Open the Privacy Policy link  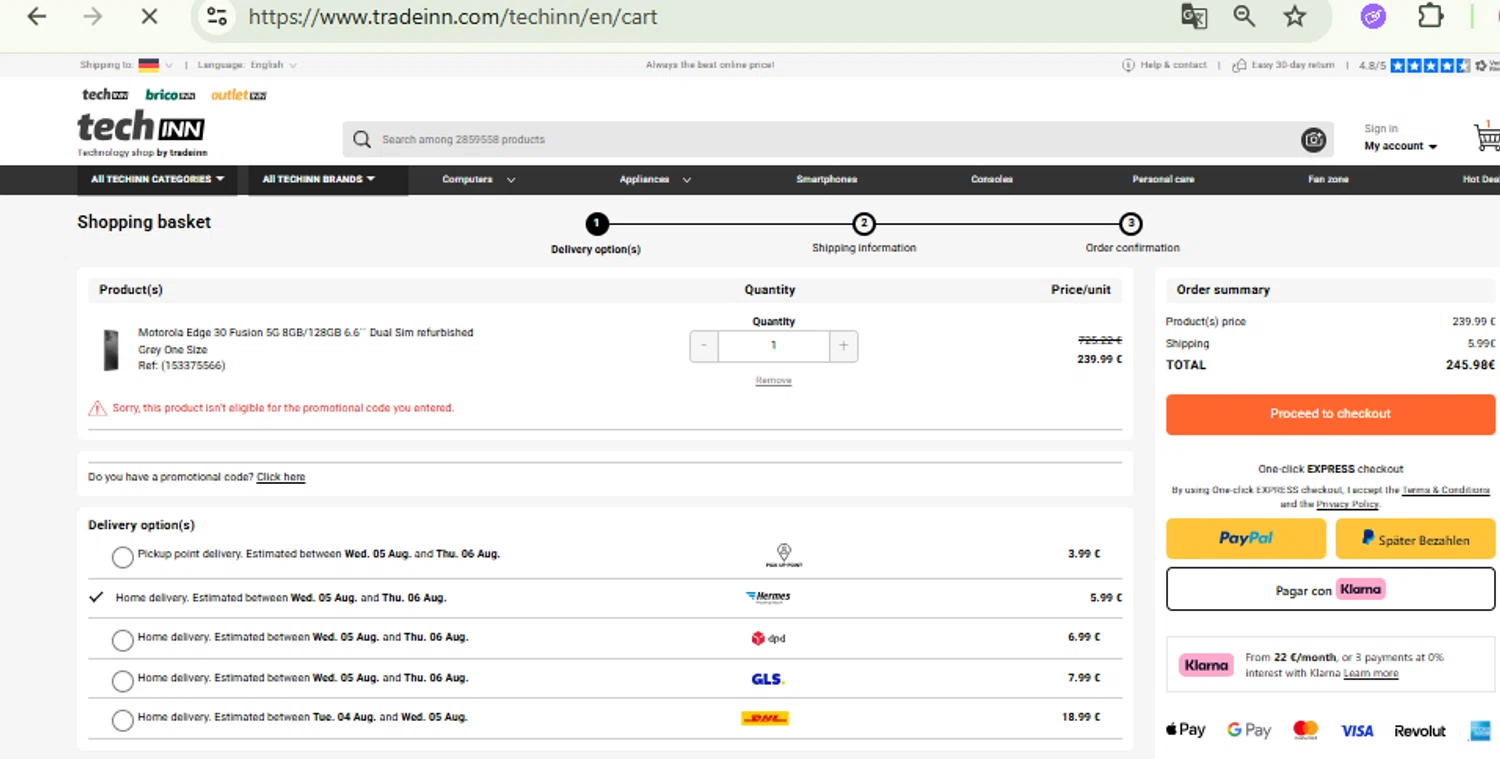pyautogui.click(x=1347, y=504)
